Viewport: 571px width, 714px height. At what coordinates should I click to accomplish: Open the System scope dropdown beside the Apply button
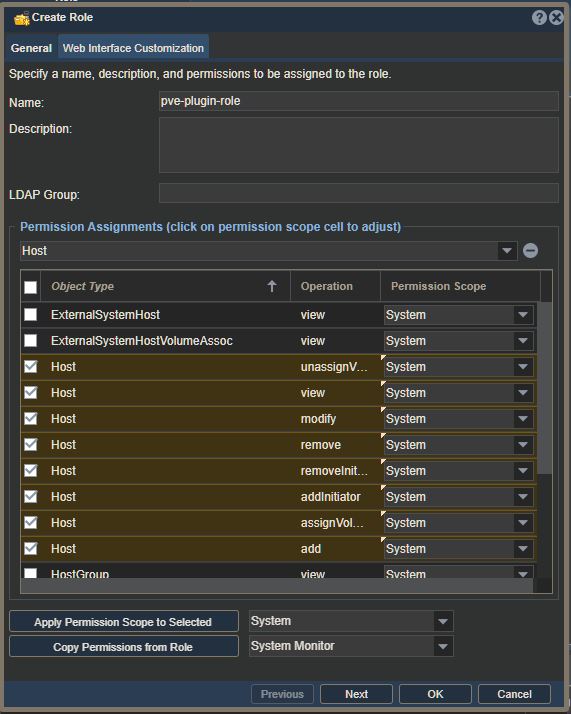click(443, 621)
